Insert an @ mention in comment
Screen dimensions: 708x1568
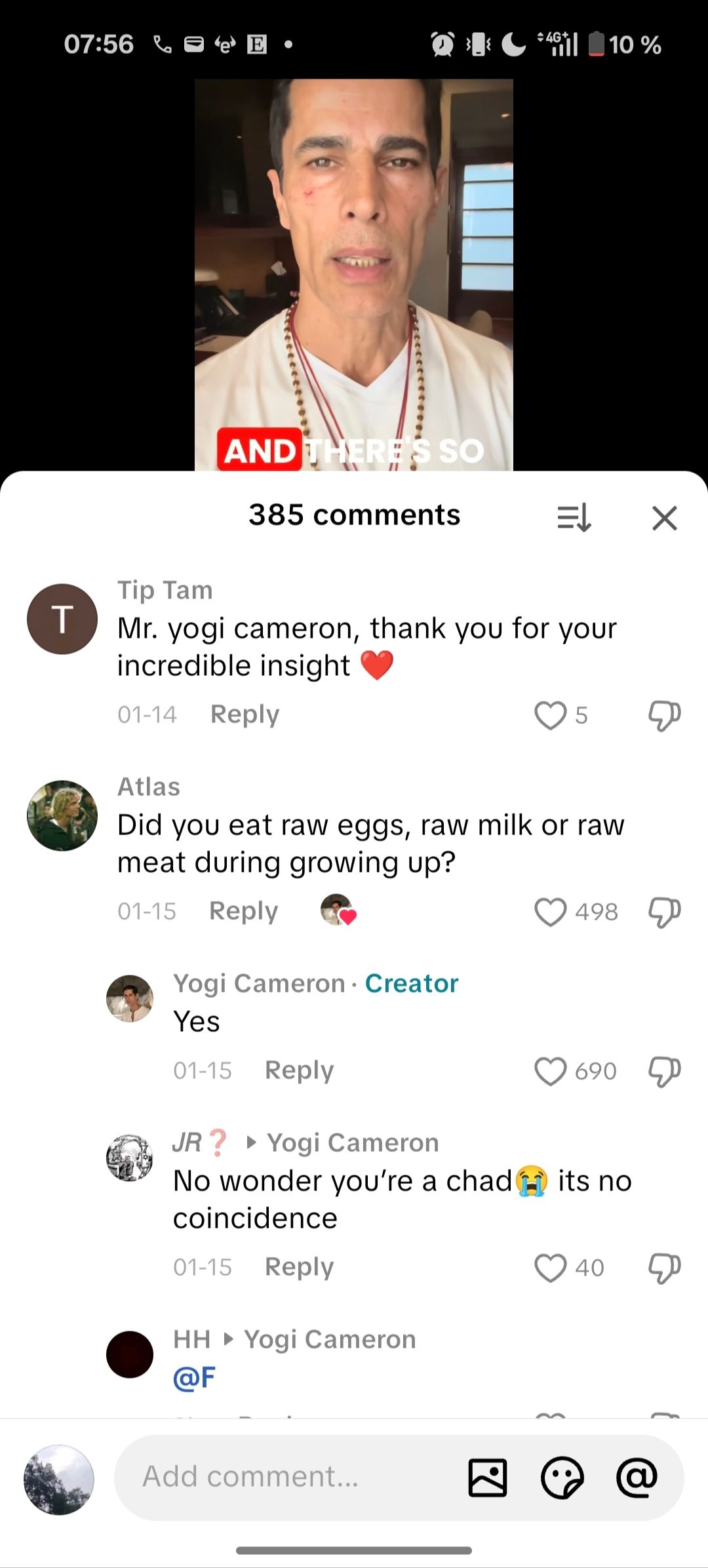click(x=636, y=1478)
